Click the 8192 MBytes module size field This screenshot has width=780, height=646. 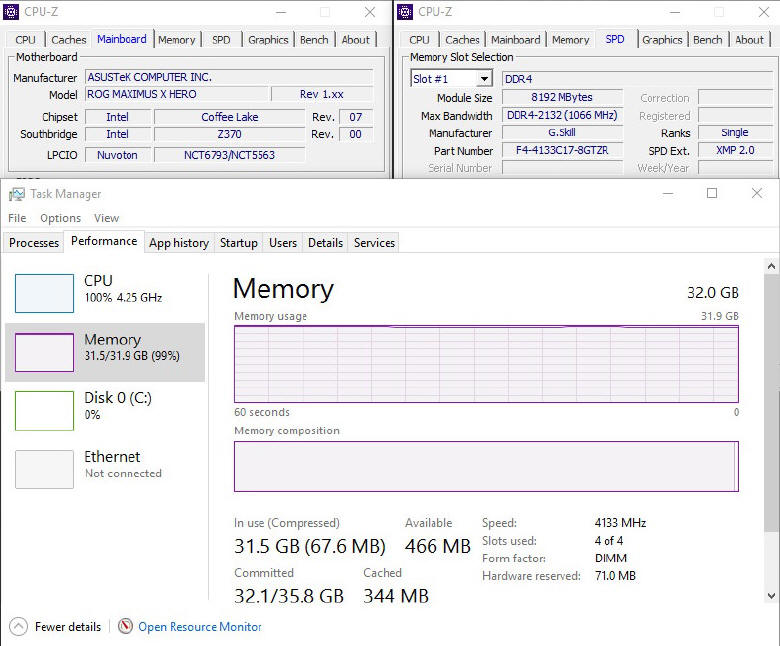tap(562, 97)
